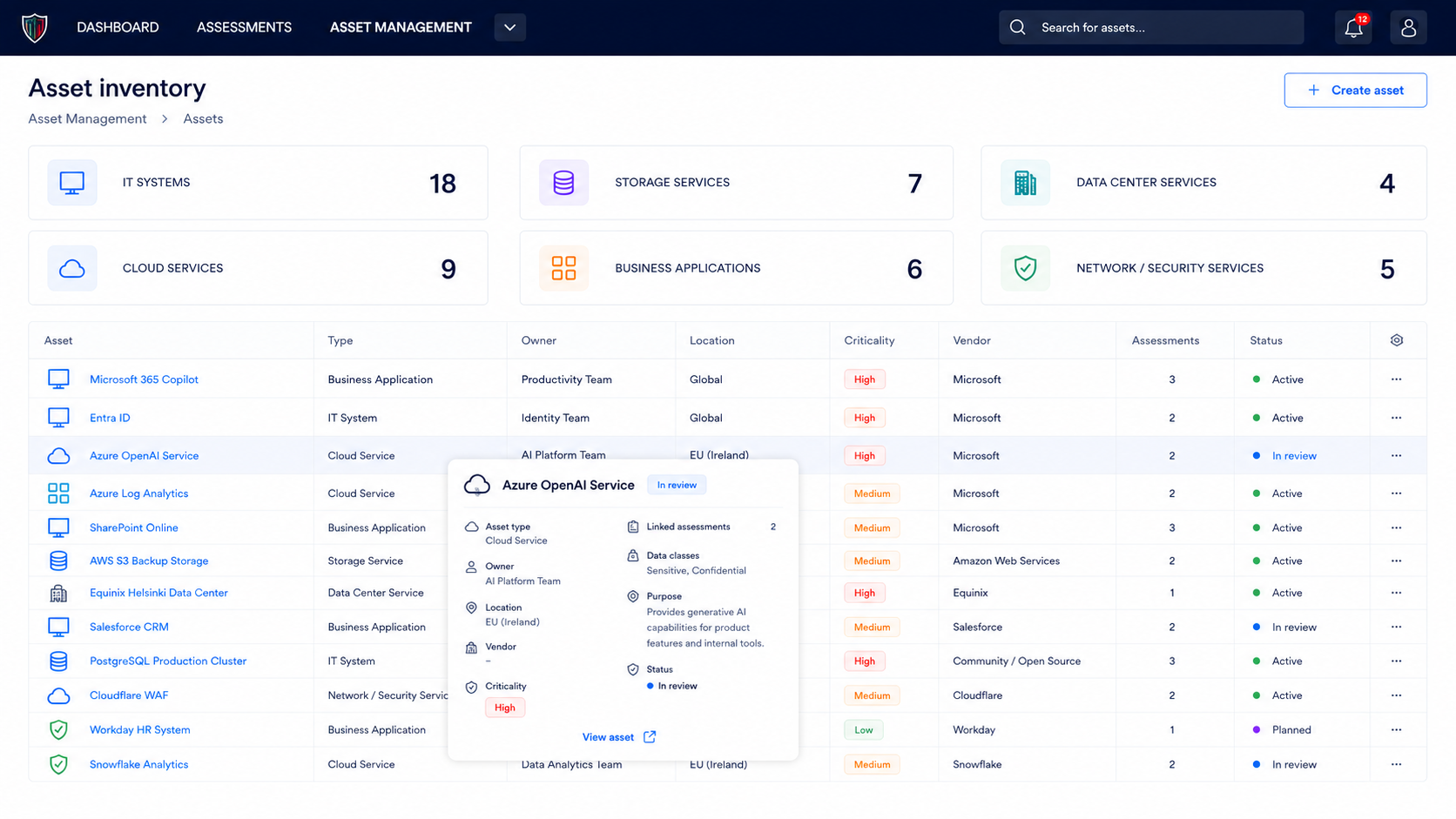Click the search magnifier icon

tap(1017, 28)
